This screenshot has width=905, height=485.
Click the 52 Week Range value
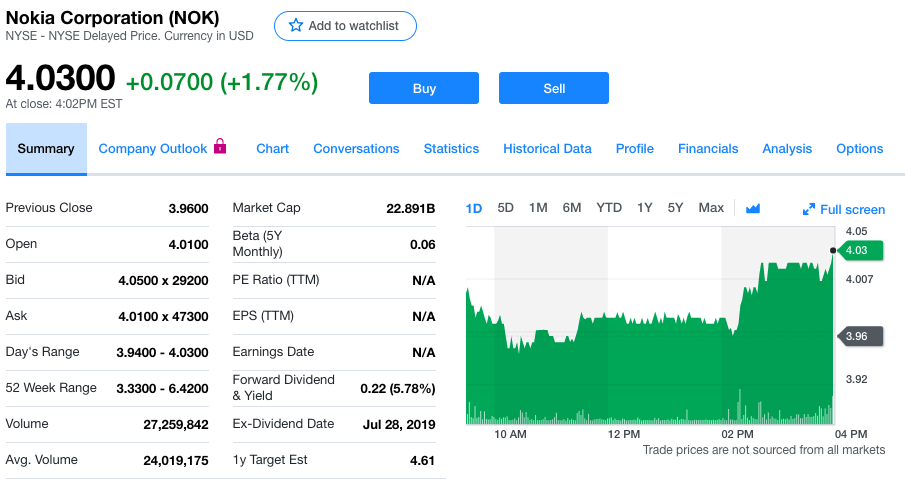pyautogui.click(x=162, y=389)
